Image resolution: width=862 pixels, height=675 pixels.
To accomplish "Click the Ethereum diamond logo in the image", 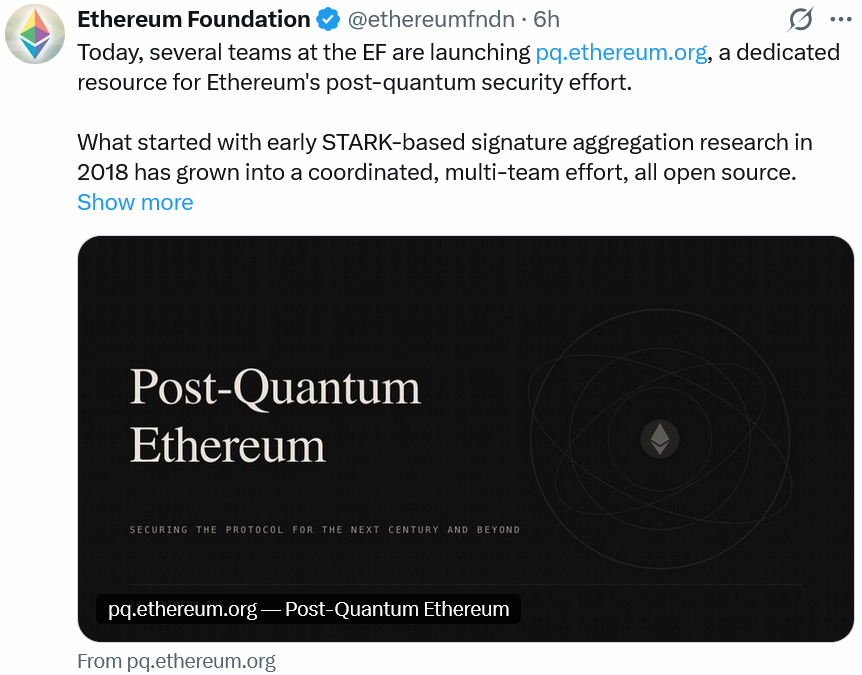I will 658,439.
